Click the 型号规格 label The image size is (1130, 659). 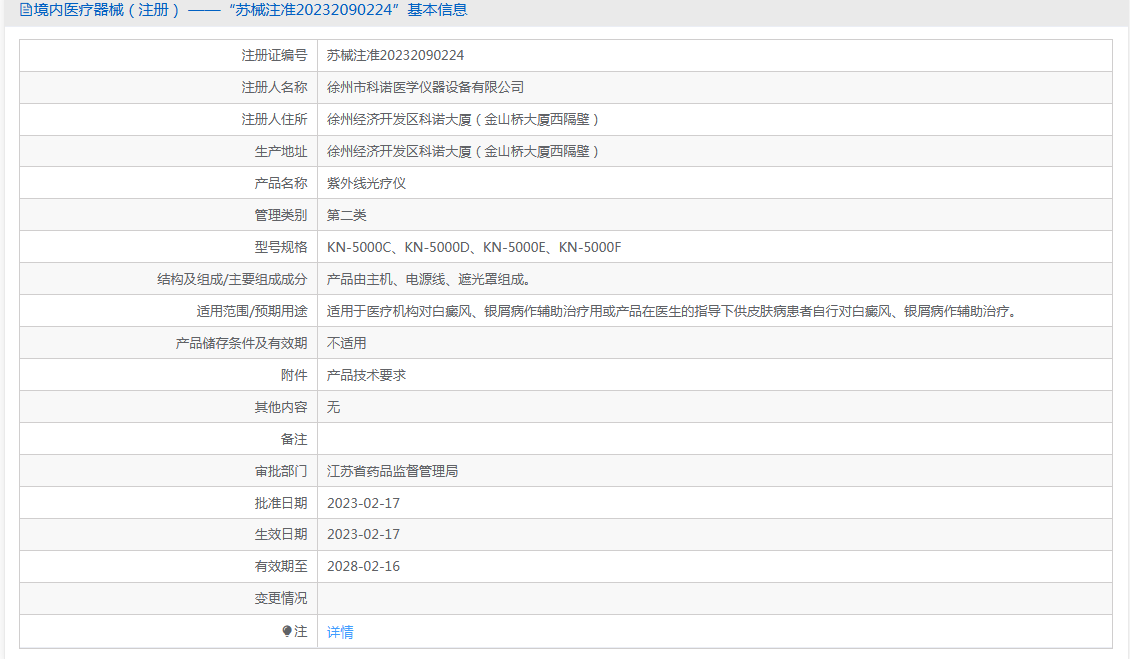tap(280, 247)
